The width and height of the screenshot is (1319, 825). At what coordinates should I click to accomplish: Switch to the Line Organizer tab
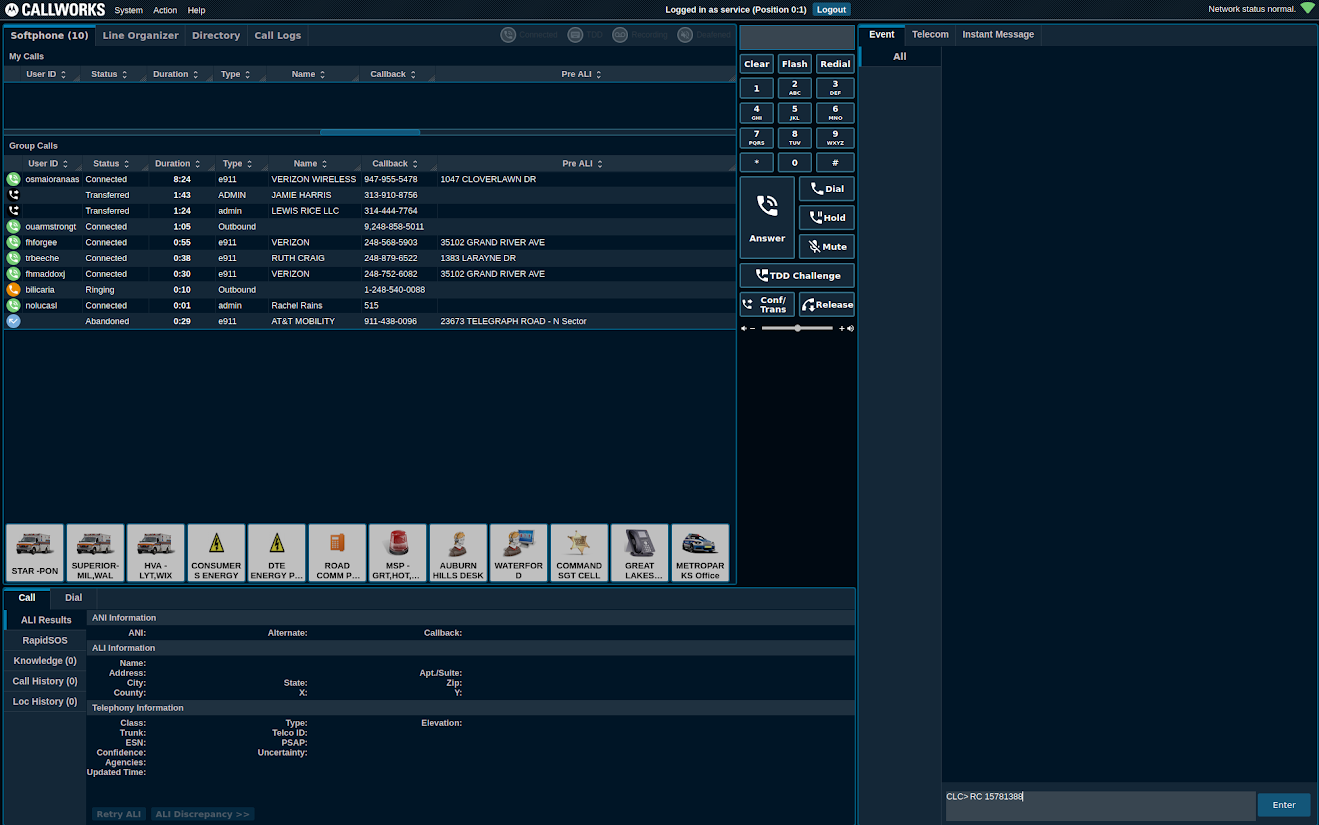[141, 35]
